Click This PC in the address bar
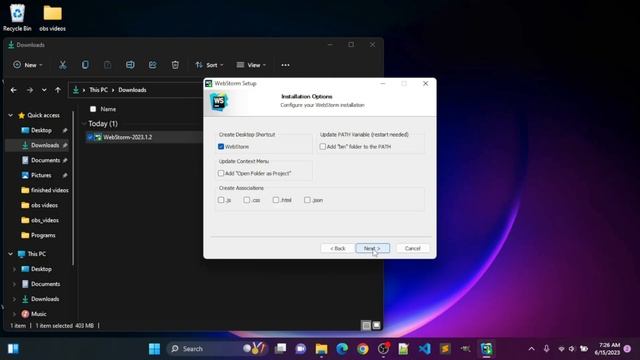 tap(99, 90)
